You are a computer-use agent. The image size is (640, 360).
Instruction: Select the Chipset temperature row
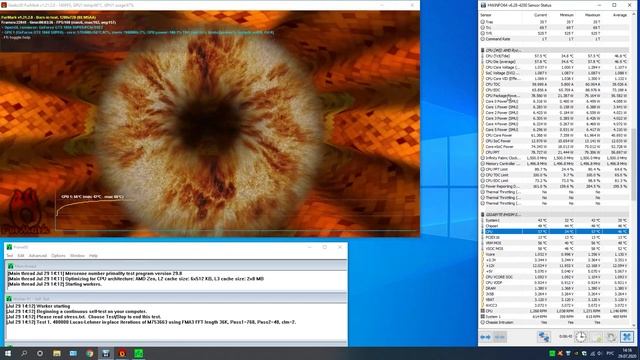point(555,226)
